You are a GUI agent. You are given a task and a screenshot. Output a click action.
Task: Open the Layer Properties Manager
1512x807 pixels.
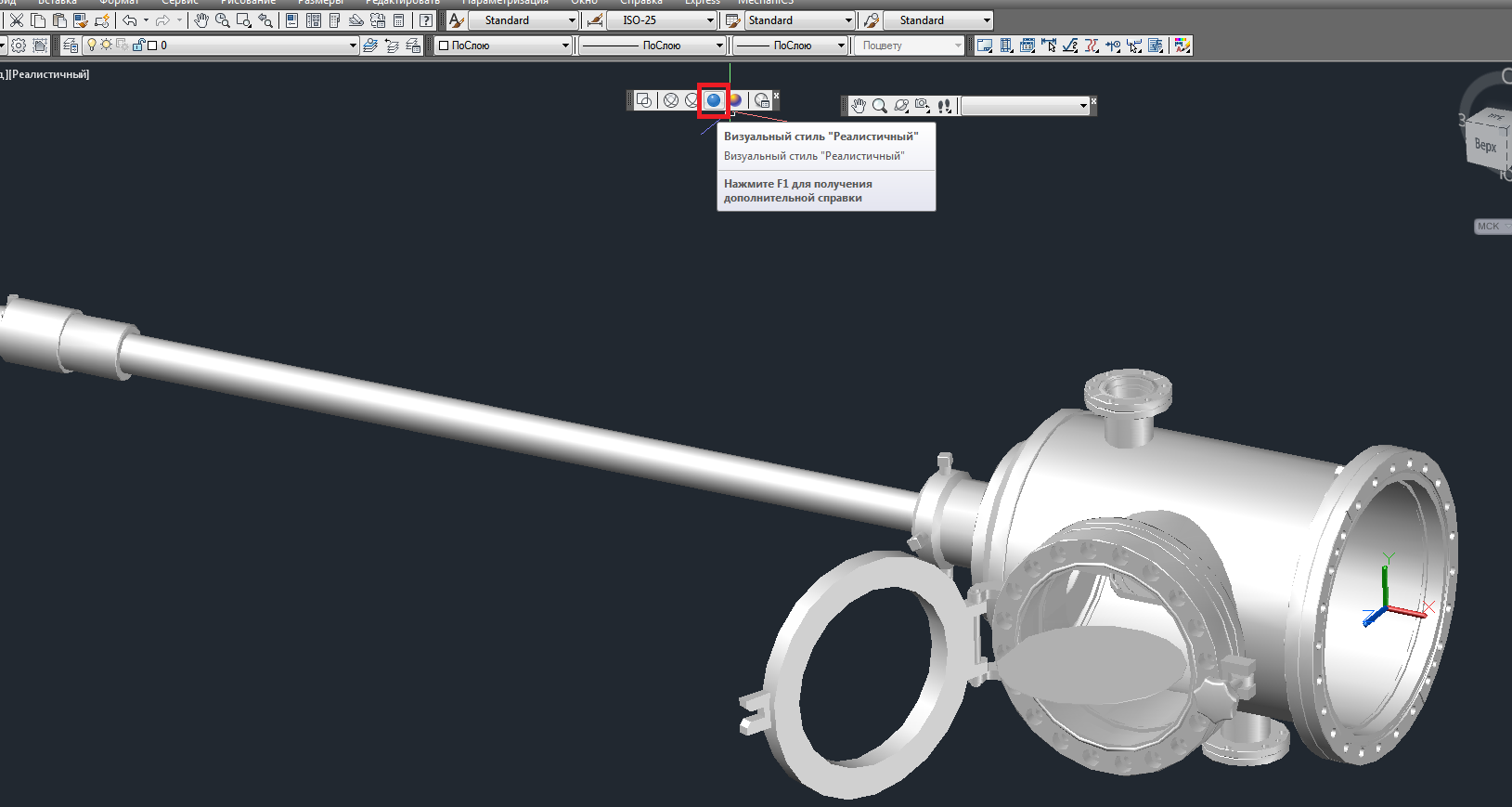[x=71, y=46]
